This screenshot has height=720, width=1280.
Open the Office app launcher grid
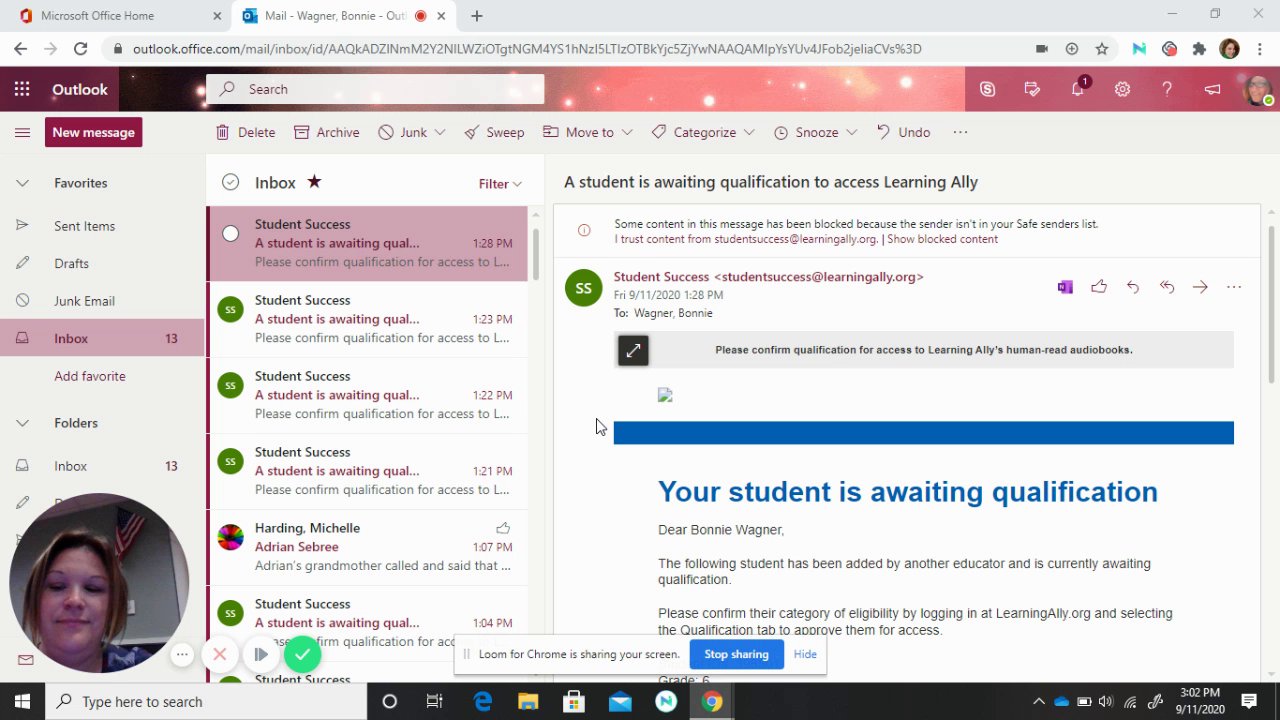(22, 89)
